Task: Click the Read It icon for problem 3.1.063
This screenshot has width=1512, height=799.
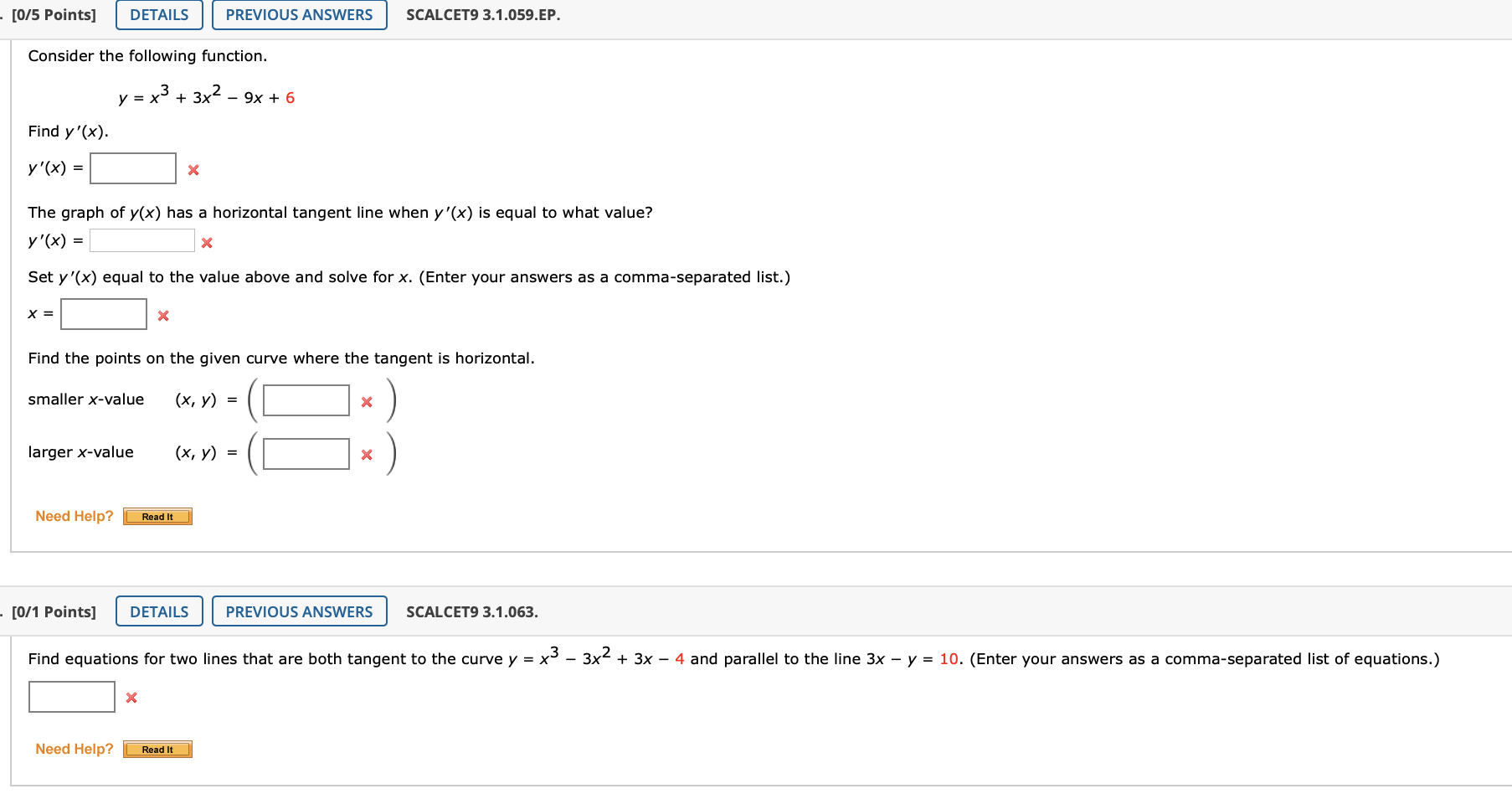Action: 157,749
